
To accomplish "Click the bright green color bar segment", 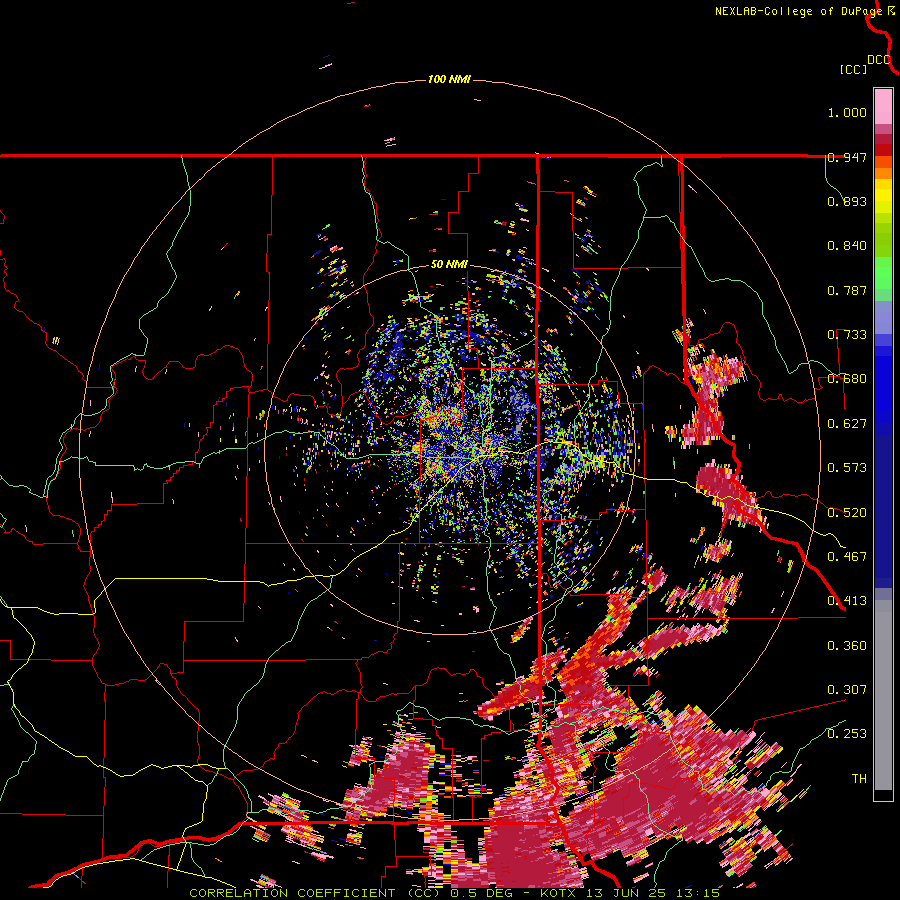I will coord(883,272).
